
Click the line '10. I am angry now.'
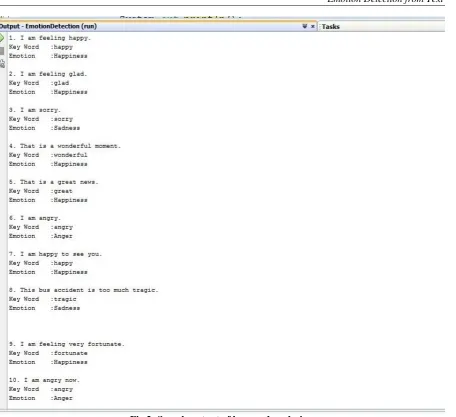(x=44, y=380)
